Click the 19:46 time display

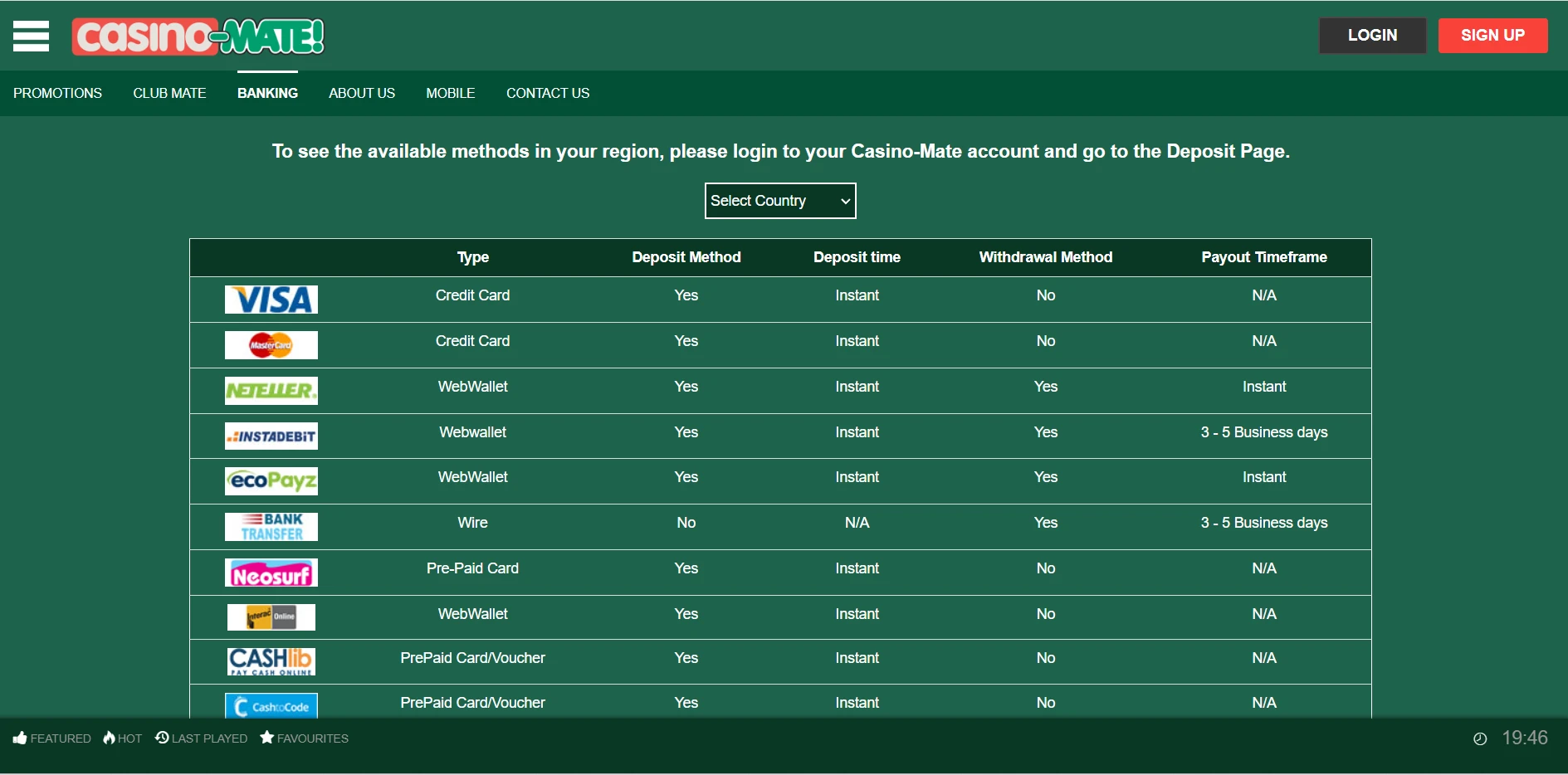1525,738
